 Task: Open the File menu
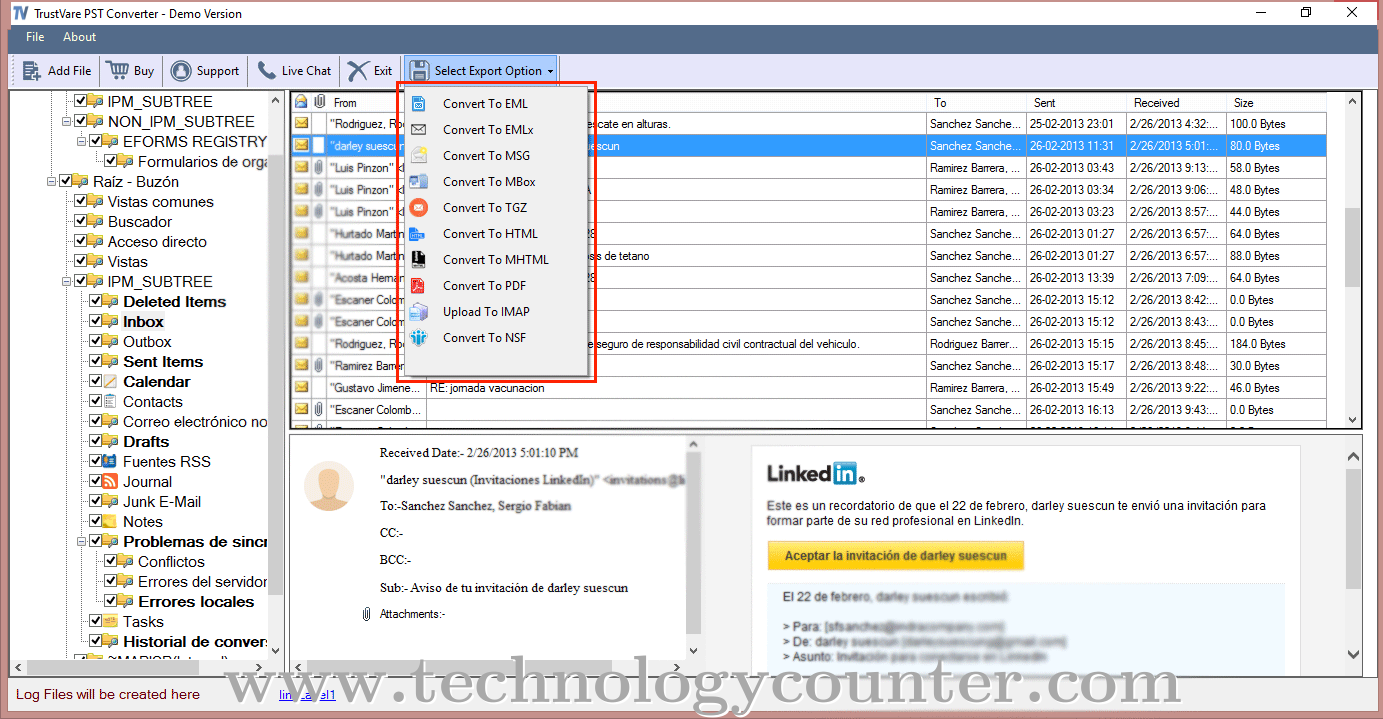pos(35,37)
